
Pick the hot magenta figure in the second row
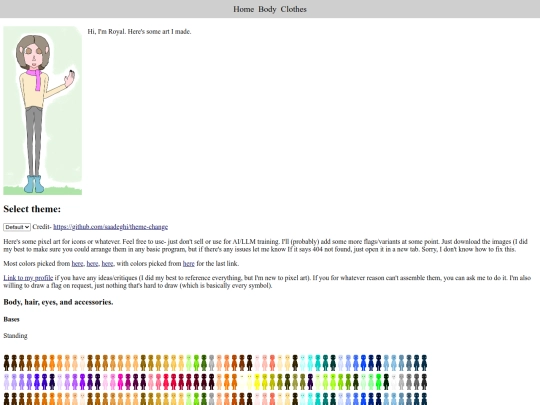[x=120, y=382]
